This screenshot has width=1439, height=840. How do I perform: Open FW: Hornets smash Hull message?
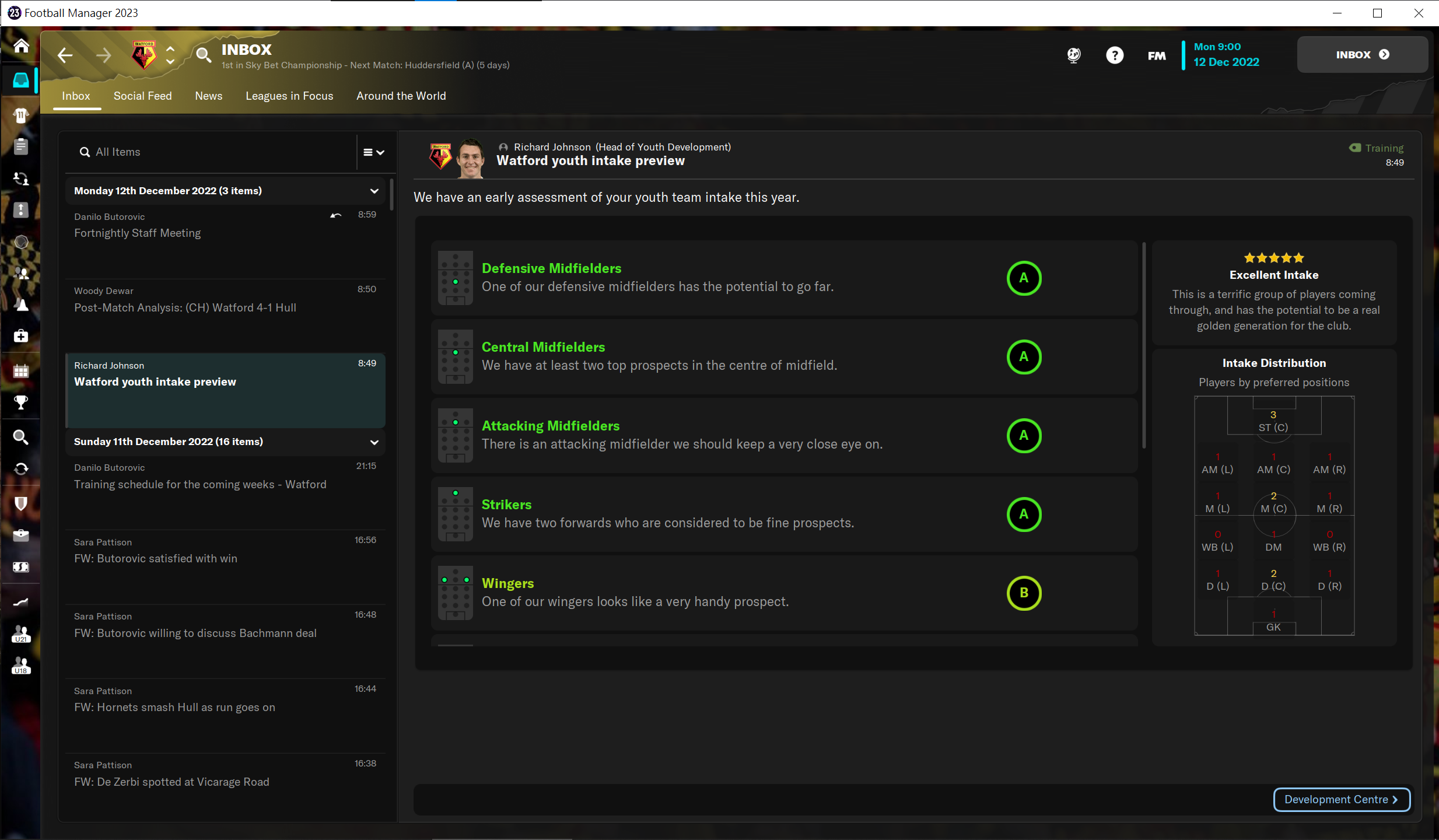click(225, 716)
